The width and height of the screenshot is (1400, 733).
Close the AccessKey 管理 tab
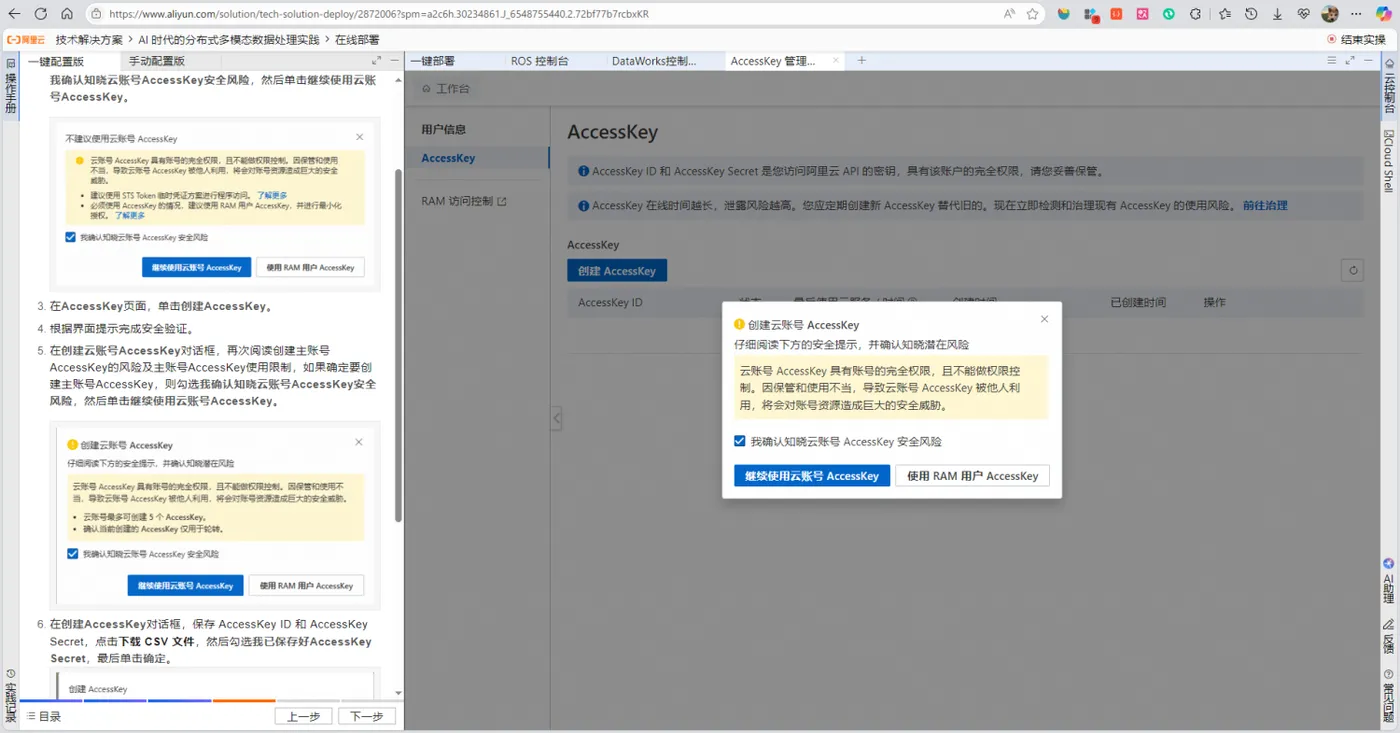837,61
